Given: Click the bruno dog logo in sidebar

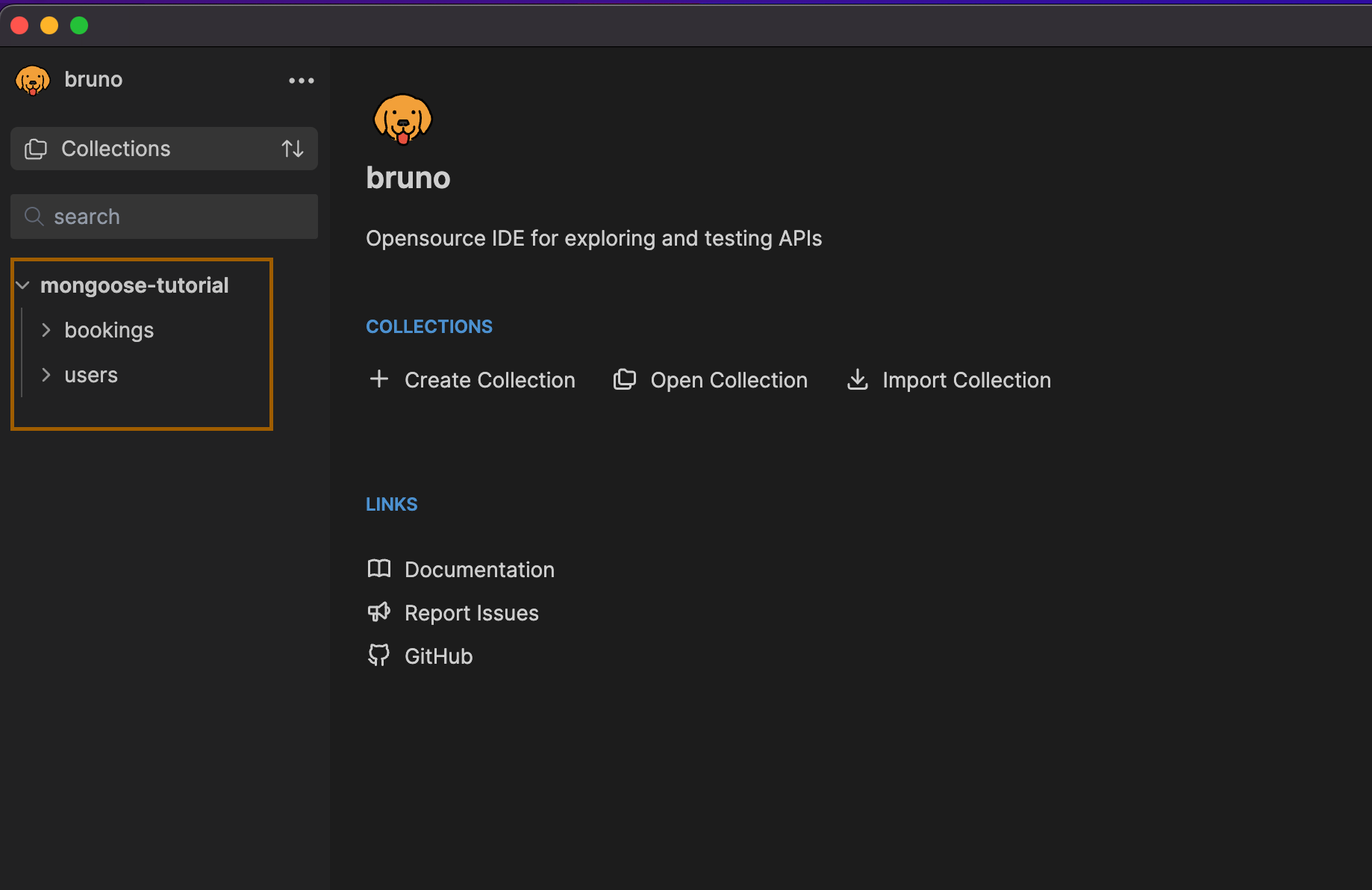Looking at the screenshot, I should [32, 80].
